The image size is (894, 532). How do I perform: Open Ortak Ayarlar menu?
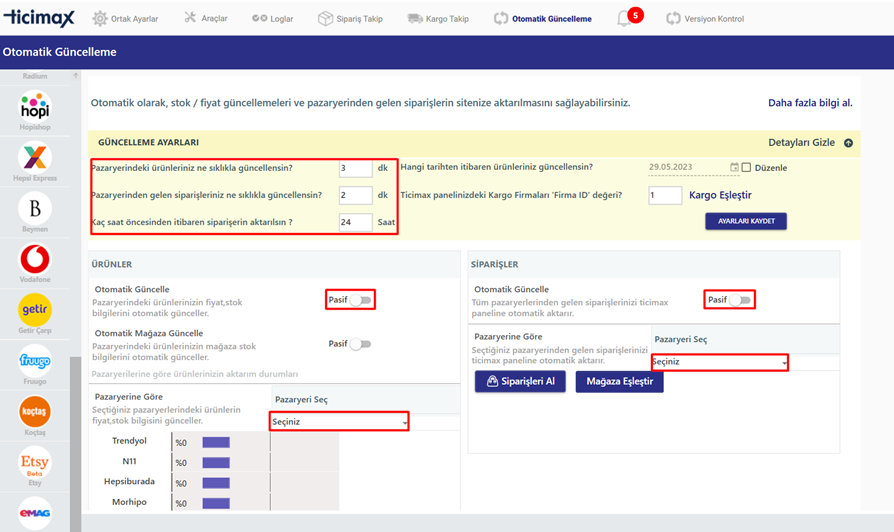(x=125, y=18)
